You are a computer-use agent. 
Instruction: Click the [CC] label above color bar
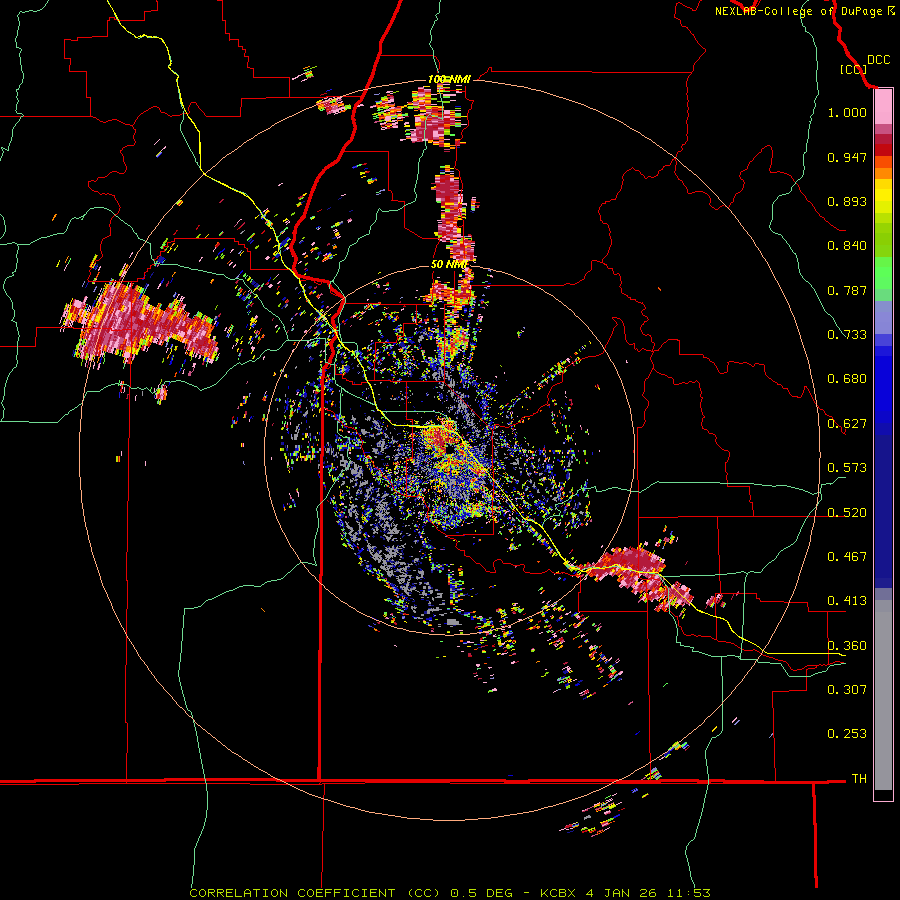pos(853,69)
